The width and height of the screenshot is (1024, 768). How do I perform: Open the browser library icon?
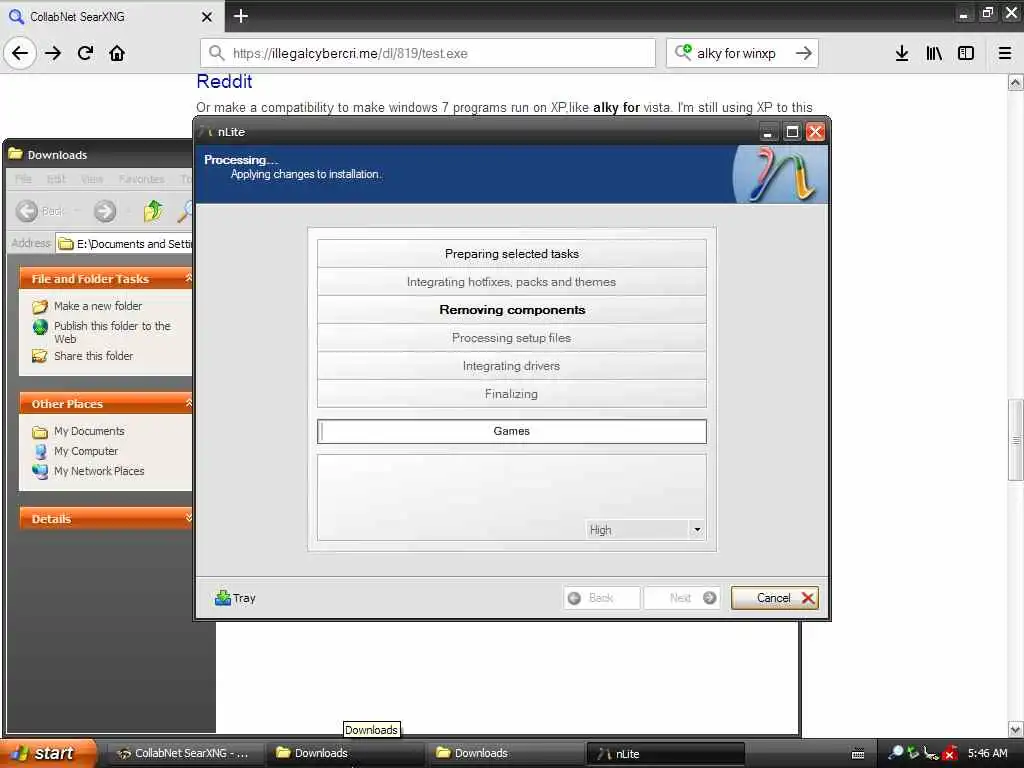pyautogui.click(x=934, y=53)
